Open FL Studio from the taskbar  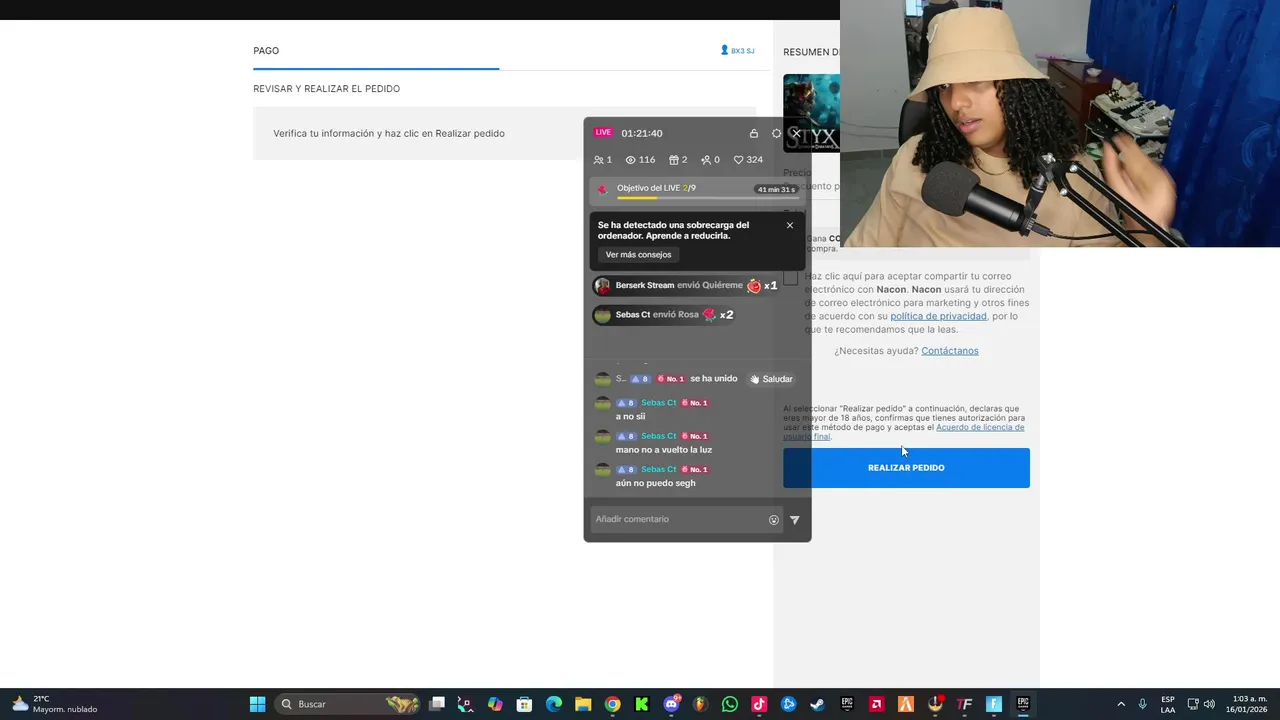[x=700, y=704]
